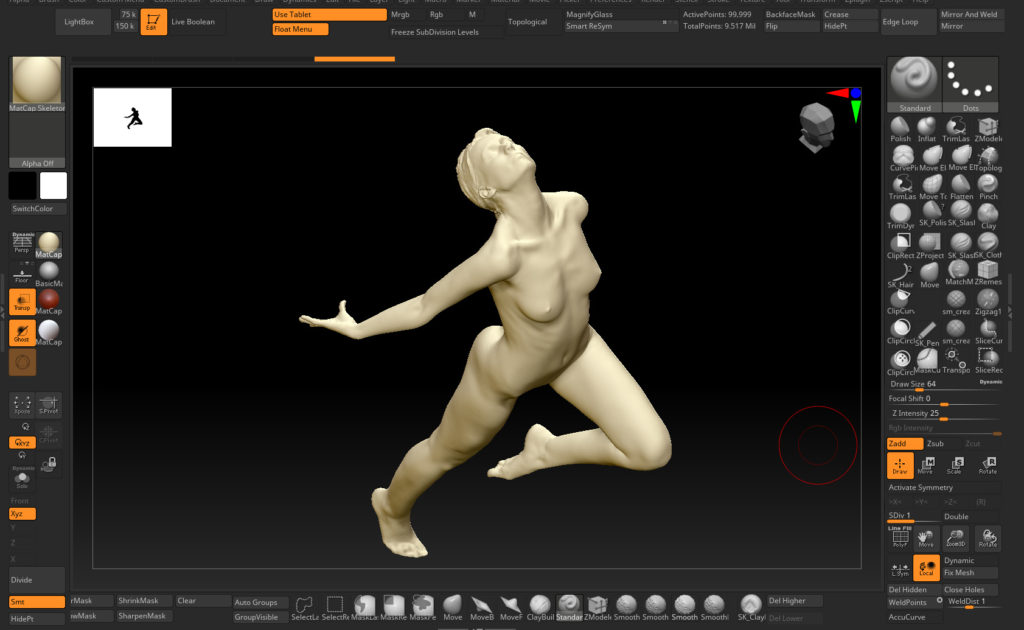
Task: Click the PolyF line fill icon
Action: [x=900, y=539]
